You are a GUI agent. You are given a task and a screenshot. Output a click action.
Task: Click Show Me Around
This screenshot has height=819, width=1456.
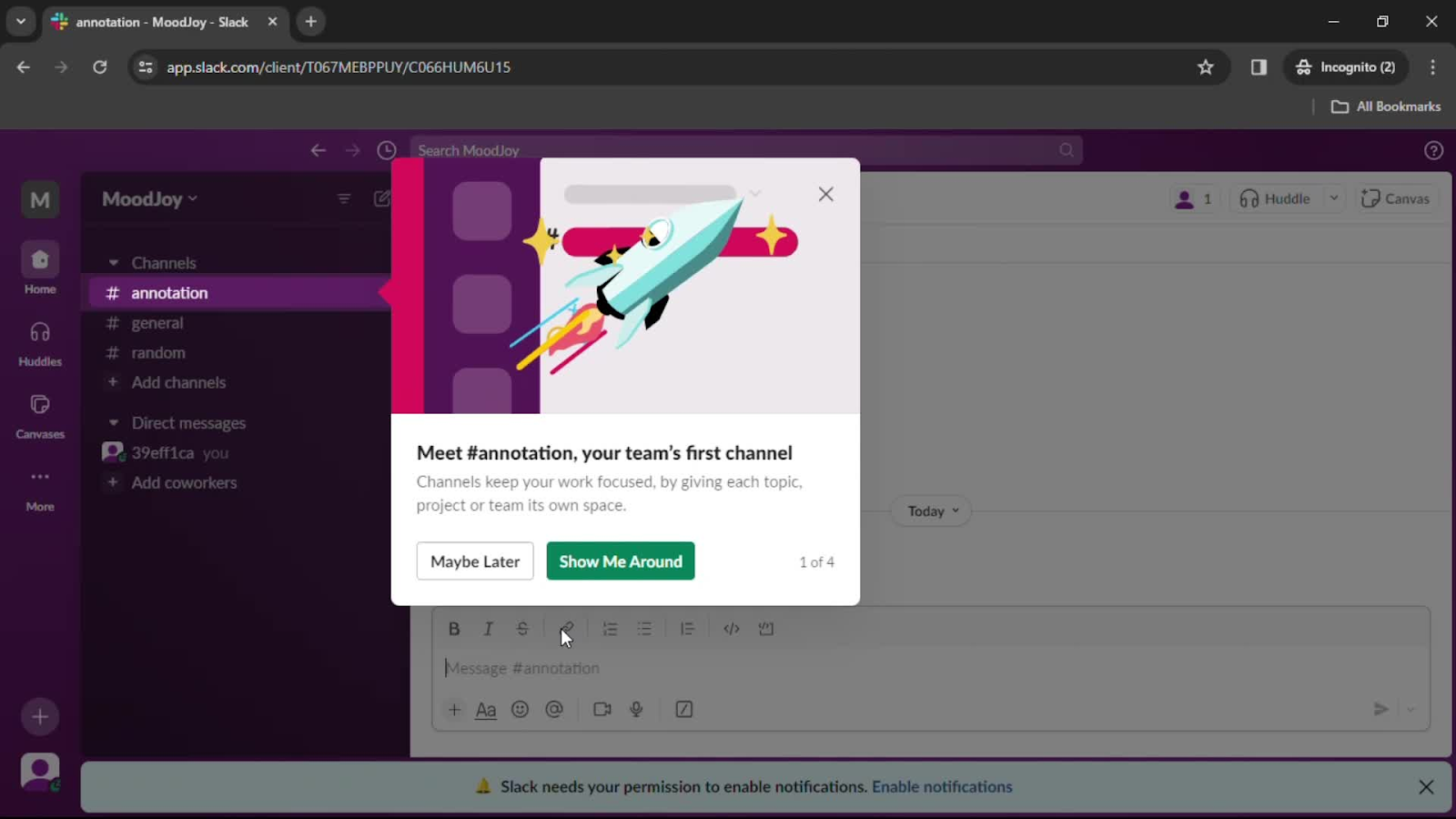pos(621,561)
